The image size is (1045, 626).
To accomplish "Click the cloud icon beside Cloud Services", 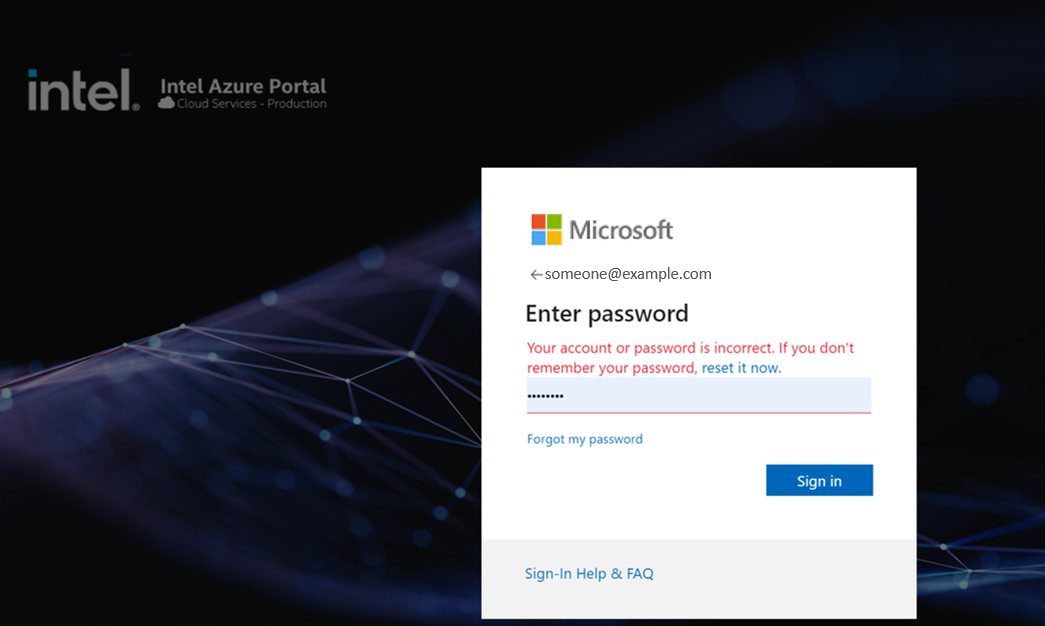I will click(x=167, y=103).
